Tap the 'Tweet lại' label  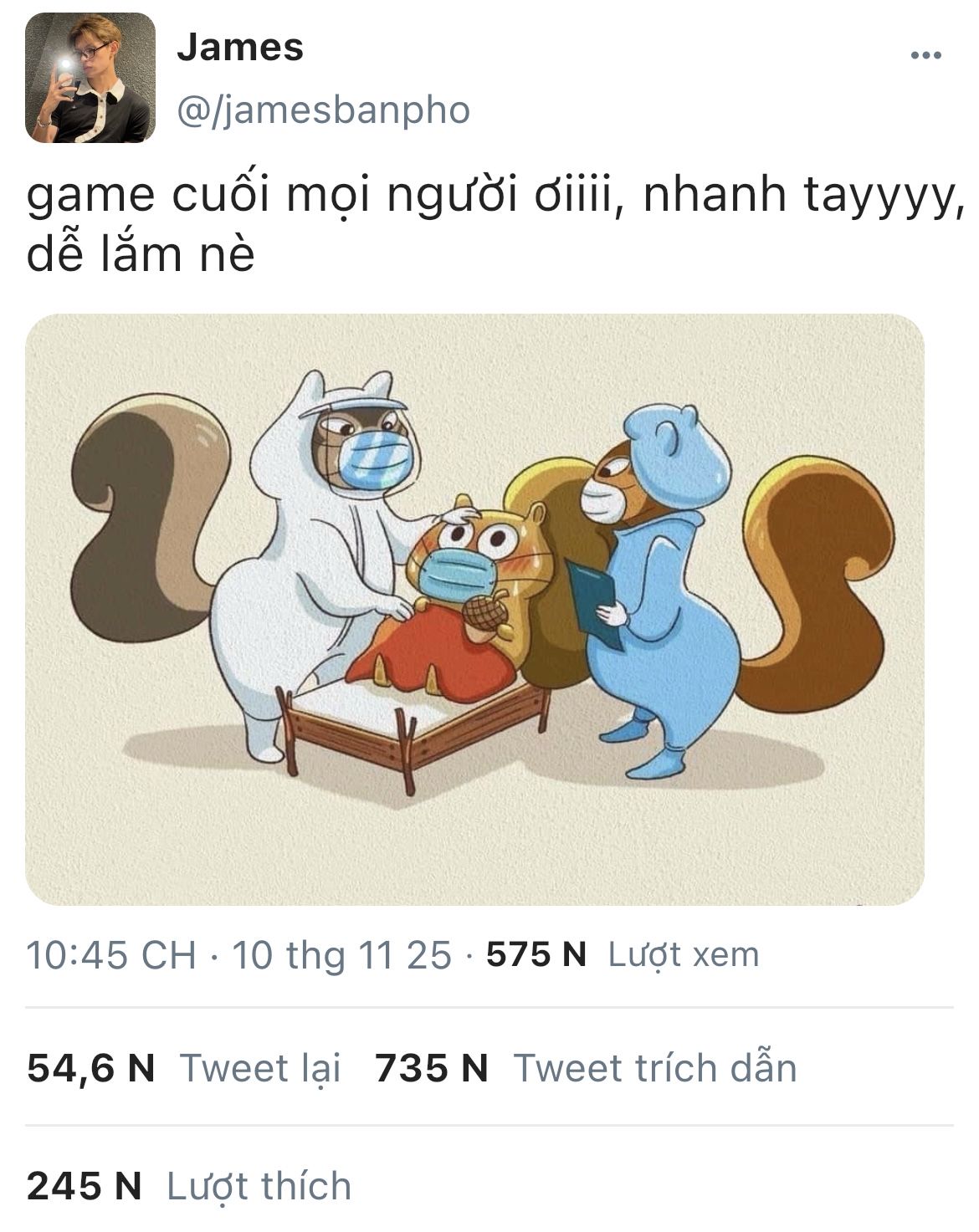pyautogui.click(x=260, y=1068)
